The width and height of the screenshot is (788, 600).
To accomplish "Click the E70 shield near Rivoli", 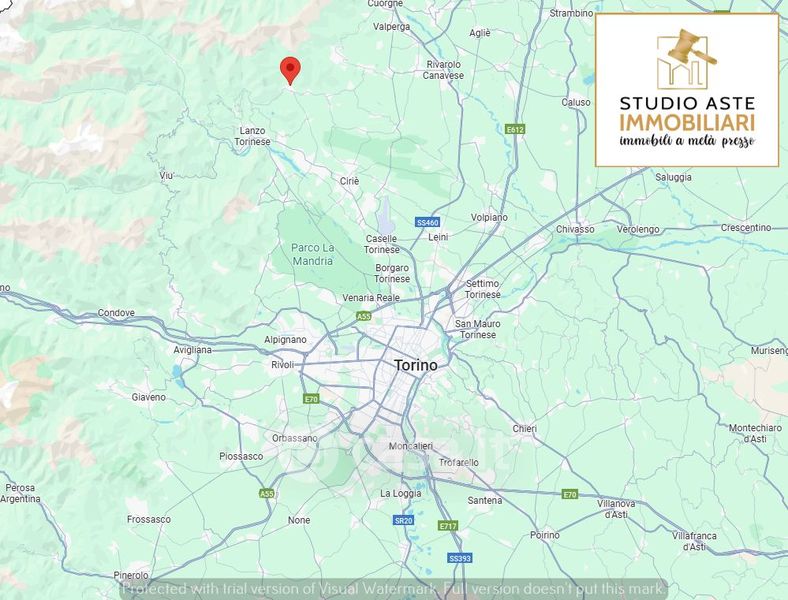I will click(x=311, y=399).
